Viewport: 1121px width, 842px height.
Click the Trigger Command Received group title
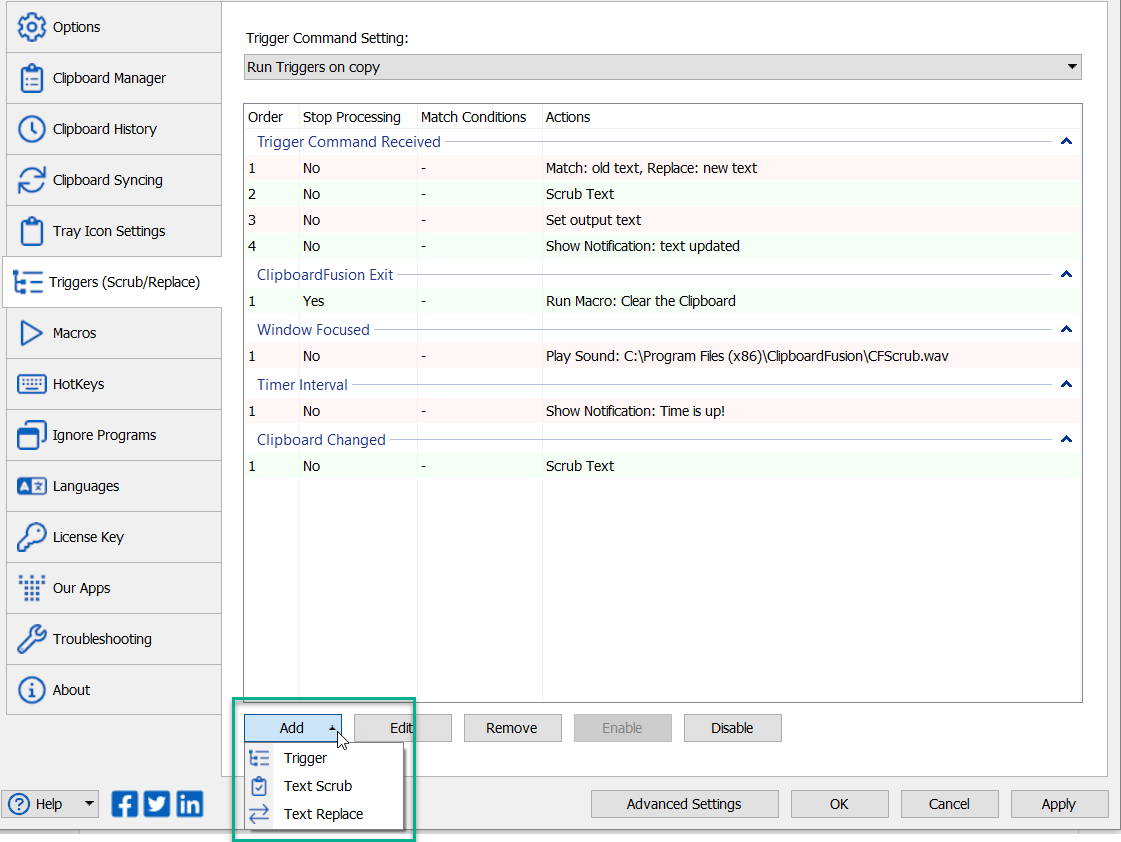coord(349,142)
